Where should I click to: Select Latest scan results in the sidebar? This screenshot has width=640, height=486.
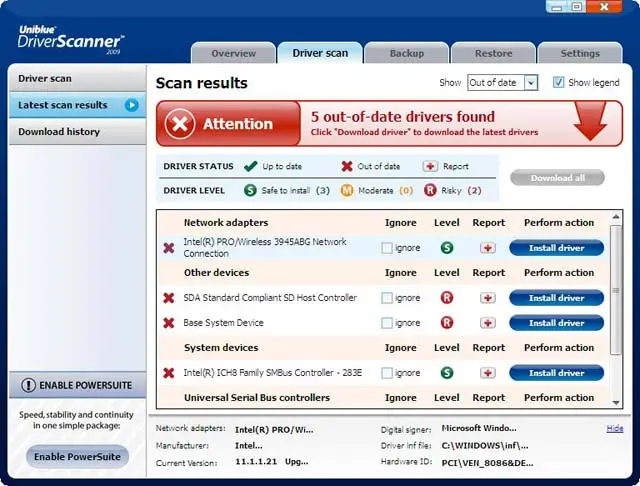[78, 105]
